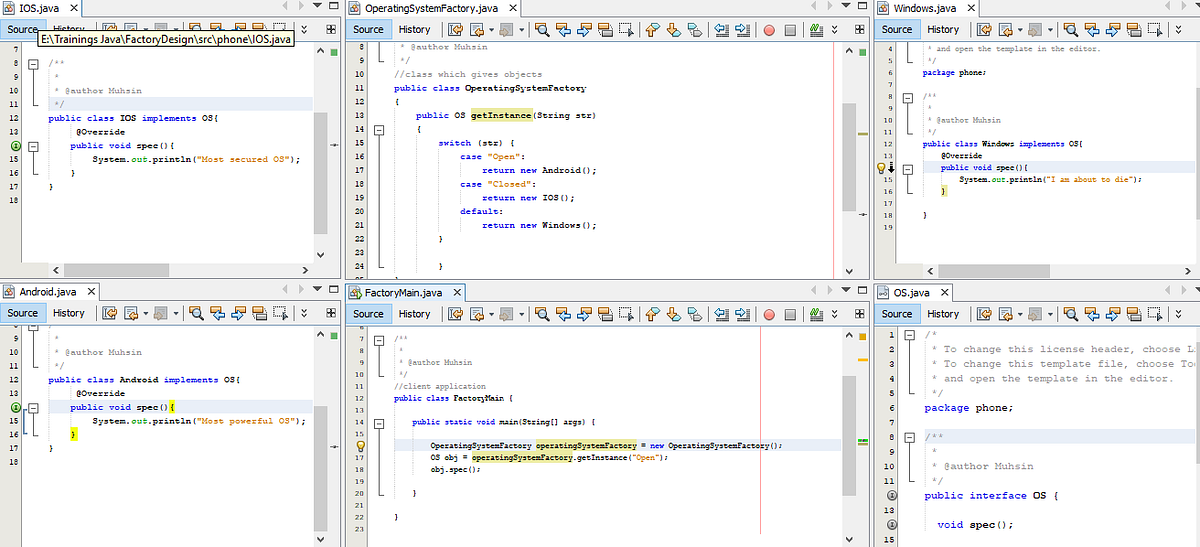
Task: Toggle Rectangular Selection in OperatingSystemFactory.java toolbar
Action: click(626, 30)
